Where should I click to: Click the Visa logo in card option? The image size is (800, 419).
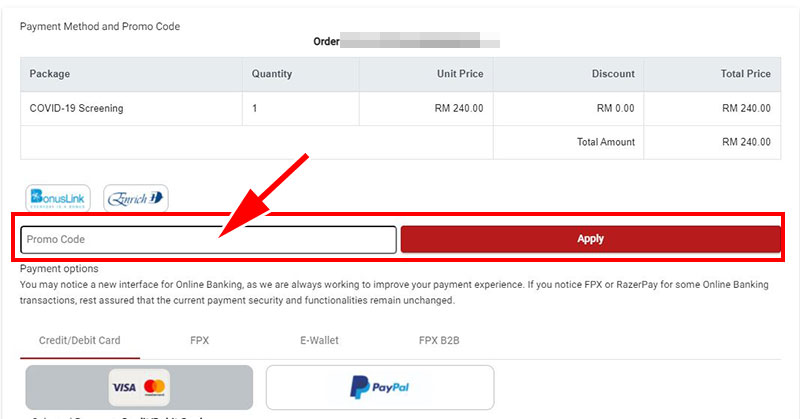pyautogui.click(x=124, y=387)
